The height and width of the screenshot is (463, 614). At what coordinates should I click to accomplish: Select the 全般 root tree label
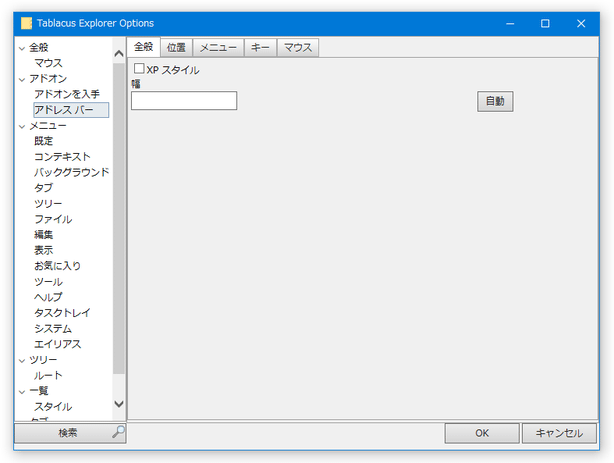pyautogui.click(x=39, y=48)
